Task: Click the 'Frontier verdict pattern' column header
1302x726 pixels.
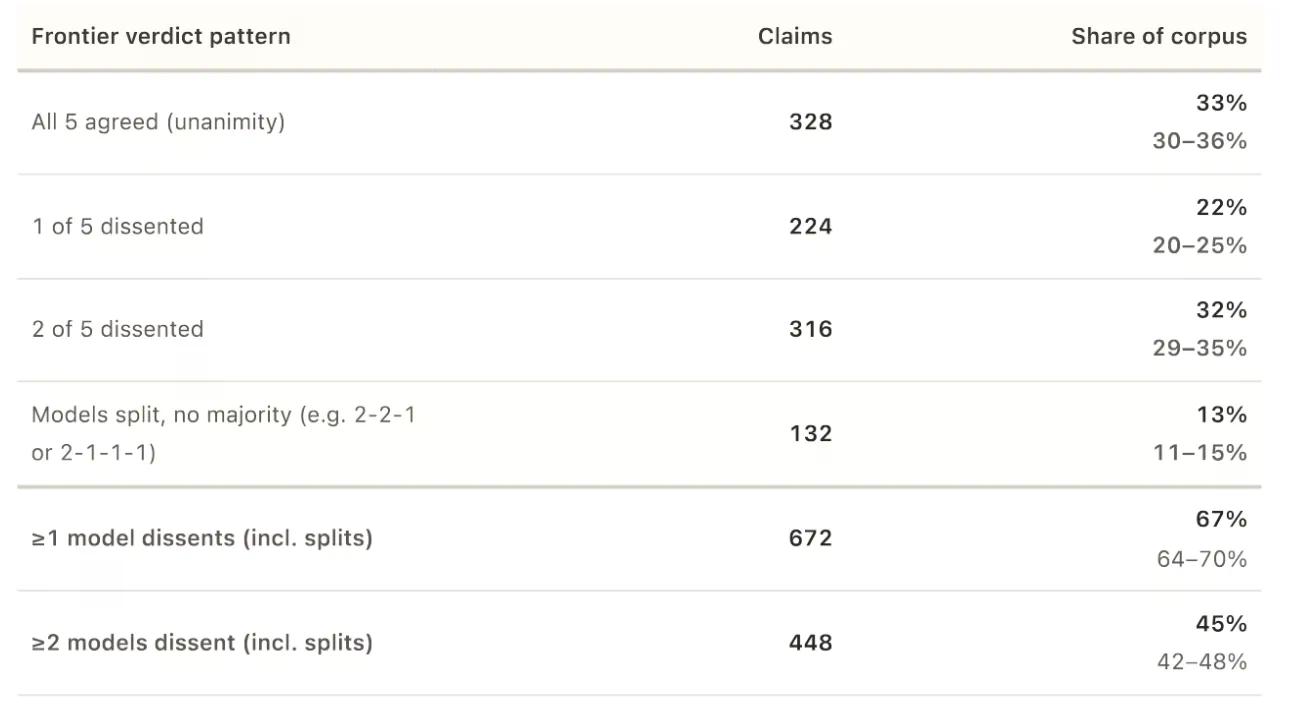Action: 161,36
